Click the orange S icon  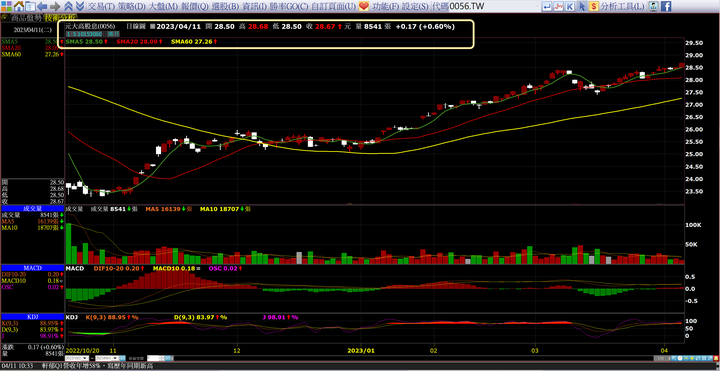[594, 6]
